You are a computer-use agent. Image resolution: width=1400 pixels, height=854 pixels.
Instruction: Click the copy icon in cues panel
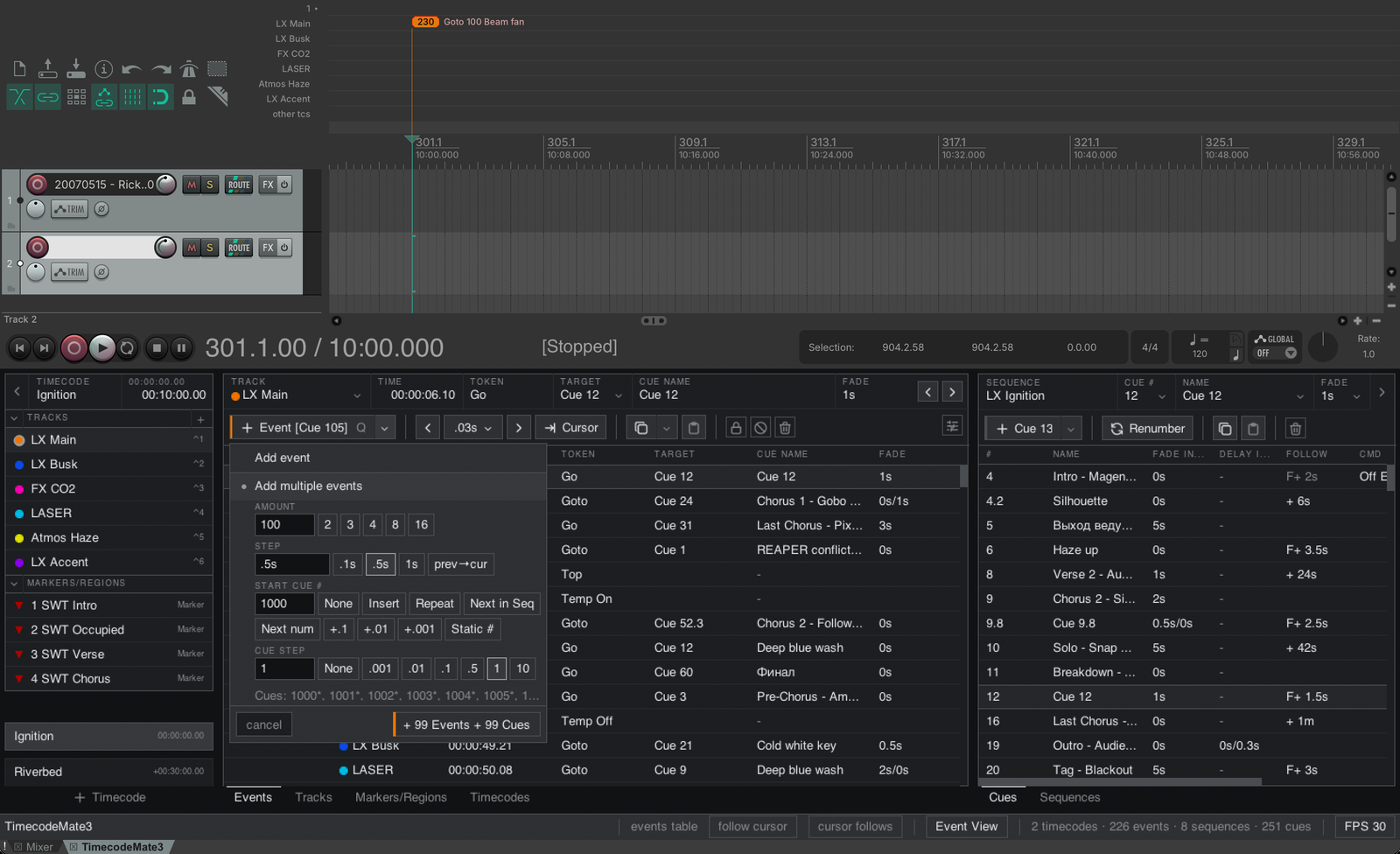pos(1225,429)
